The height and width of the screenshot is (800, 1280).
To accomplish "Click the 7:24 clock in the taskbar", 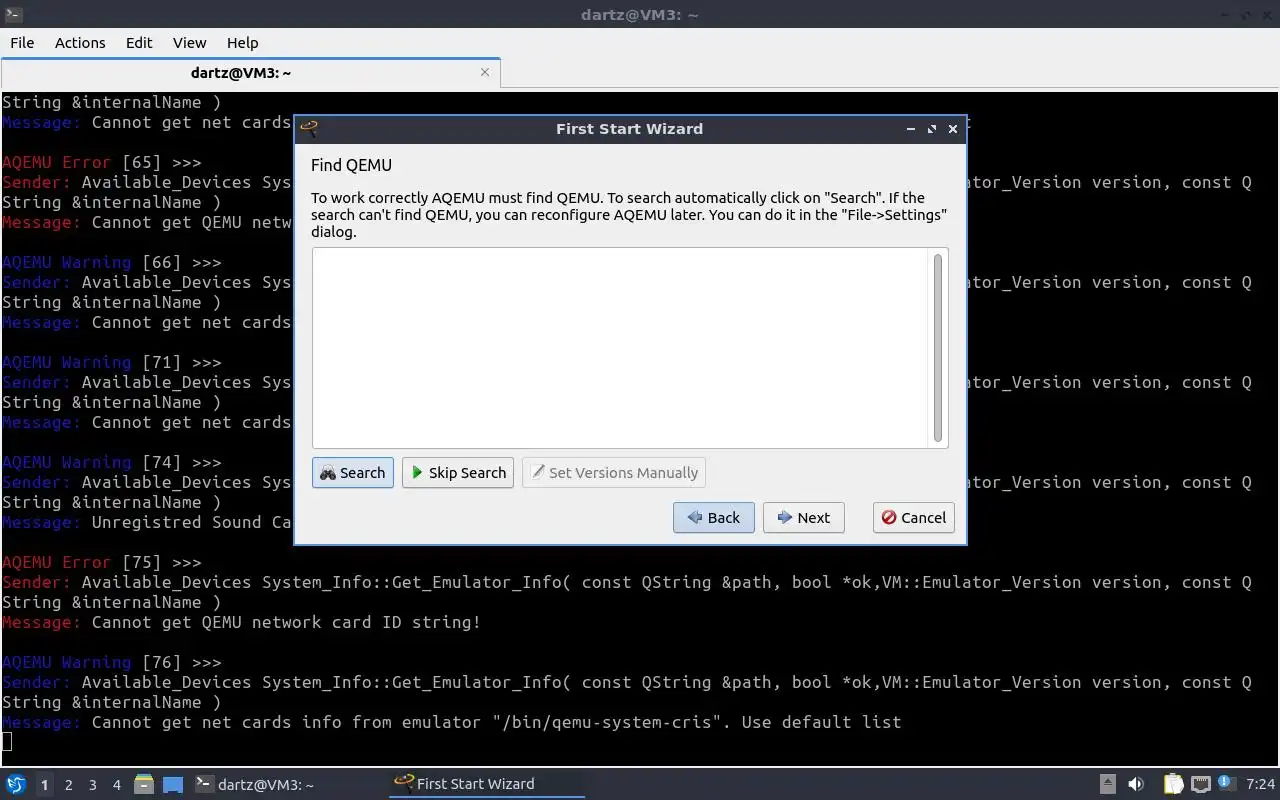I will point(1261,784).
